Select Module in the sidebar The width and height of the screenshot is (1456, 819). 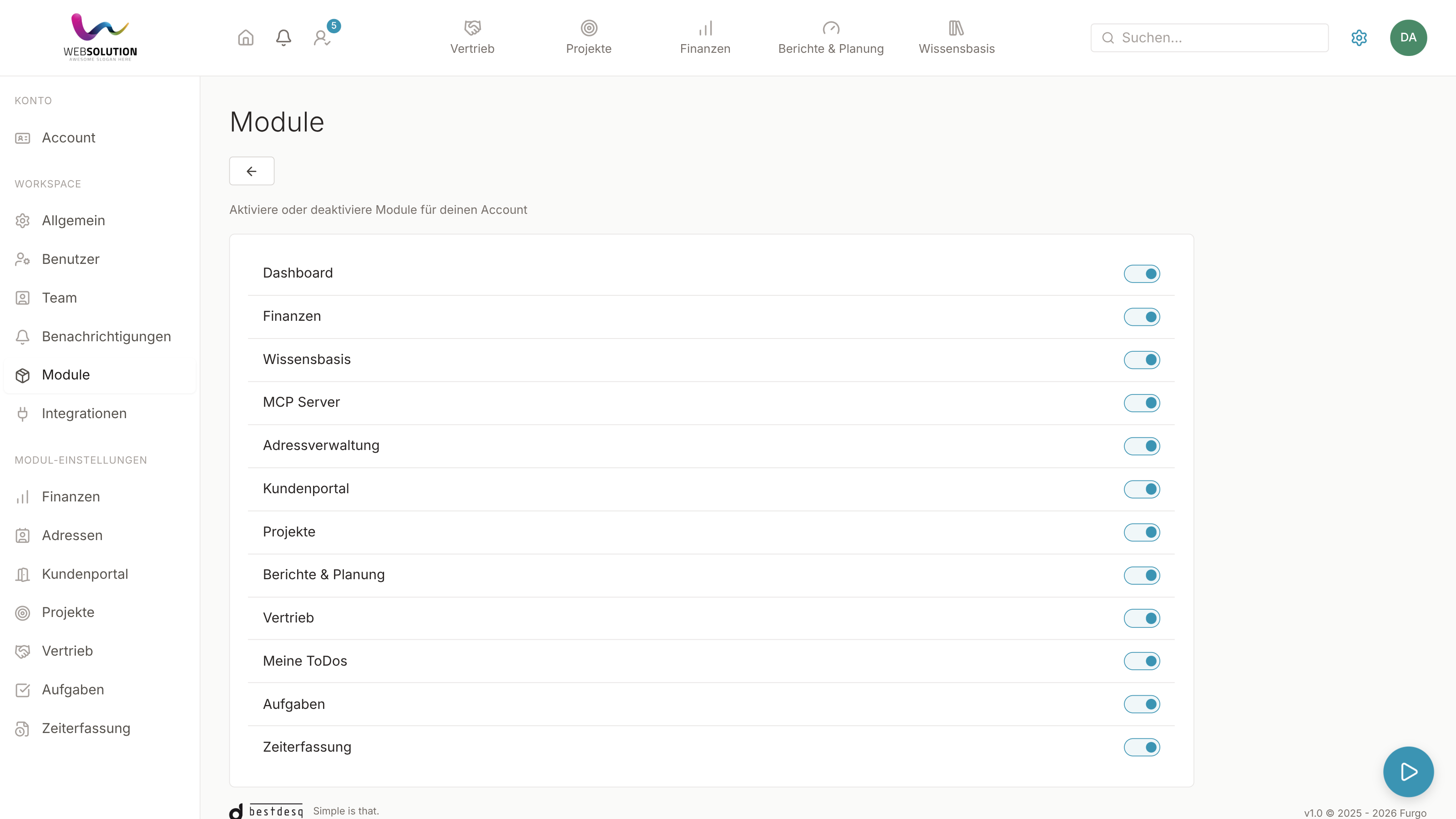coord(100,375)
